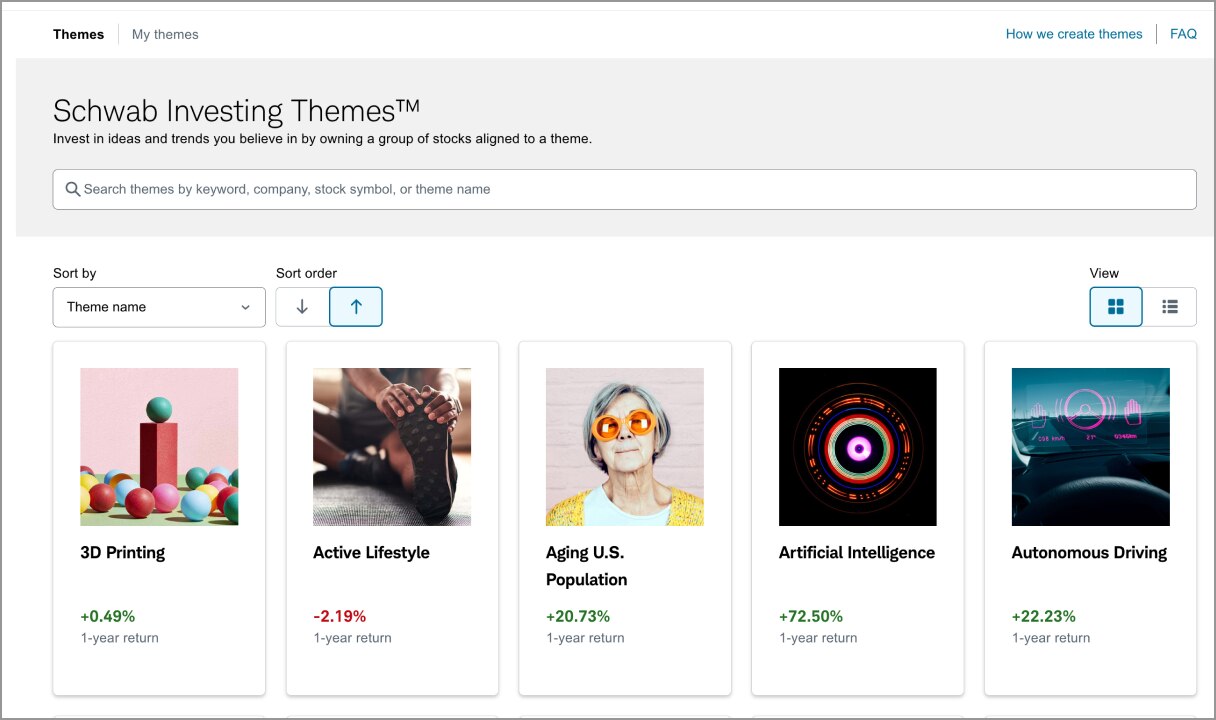Open the FAQ link

[1183, 34]
